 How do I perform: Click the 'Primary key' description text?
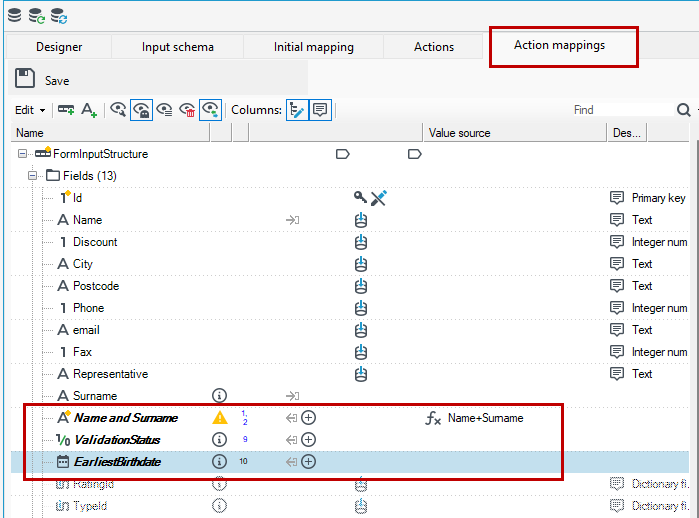pyautogui.click(x=658, y=198)
